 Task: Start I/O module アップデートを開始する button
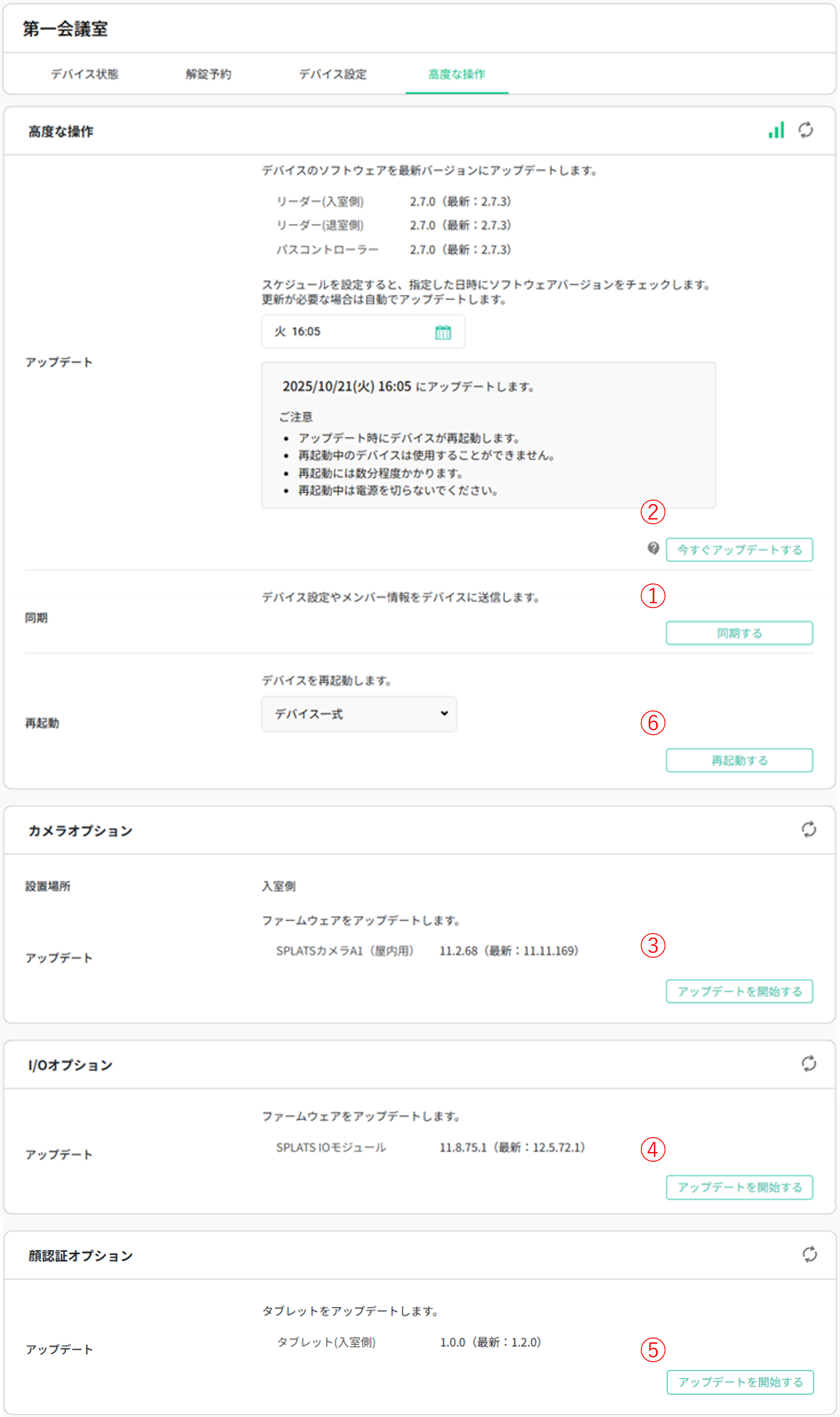tap(739, 1187)
